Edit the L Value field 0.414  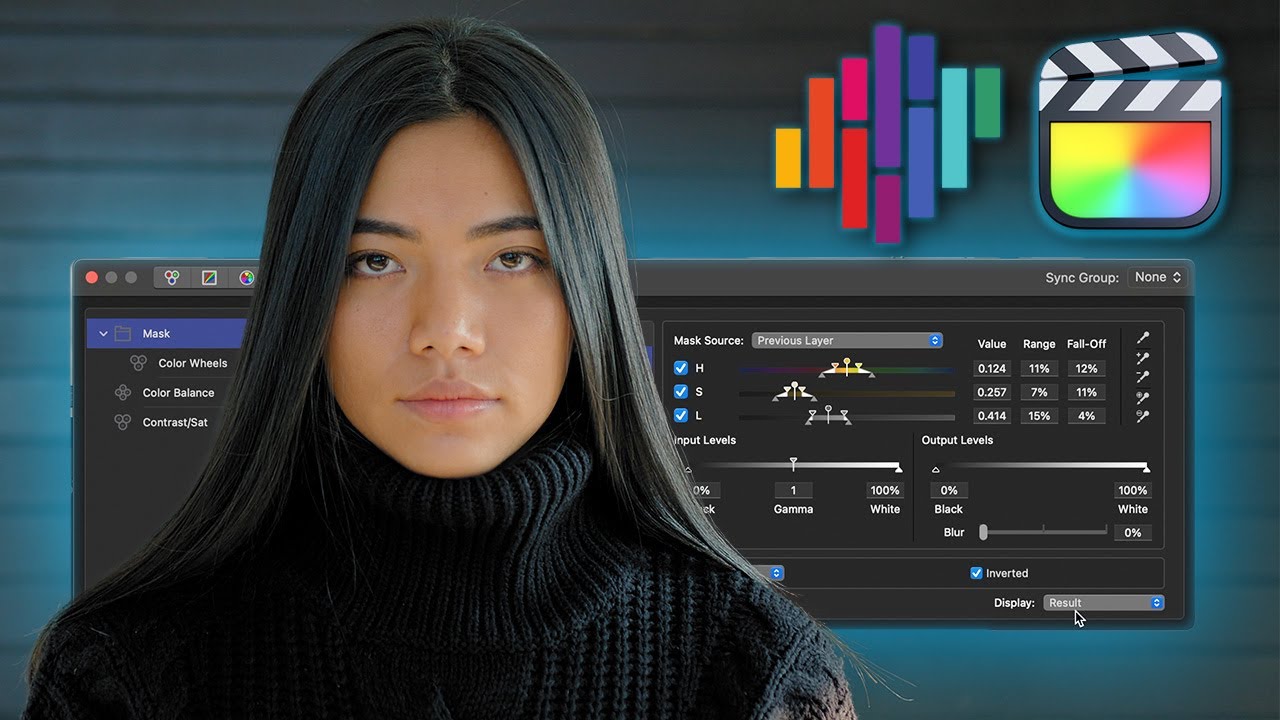(992, 415)
